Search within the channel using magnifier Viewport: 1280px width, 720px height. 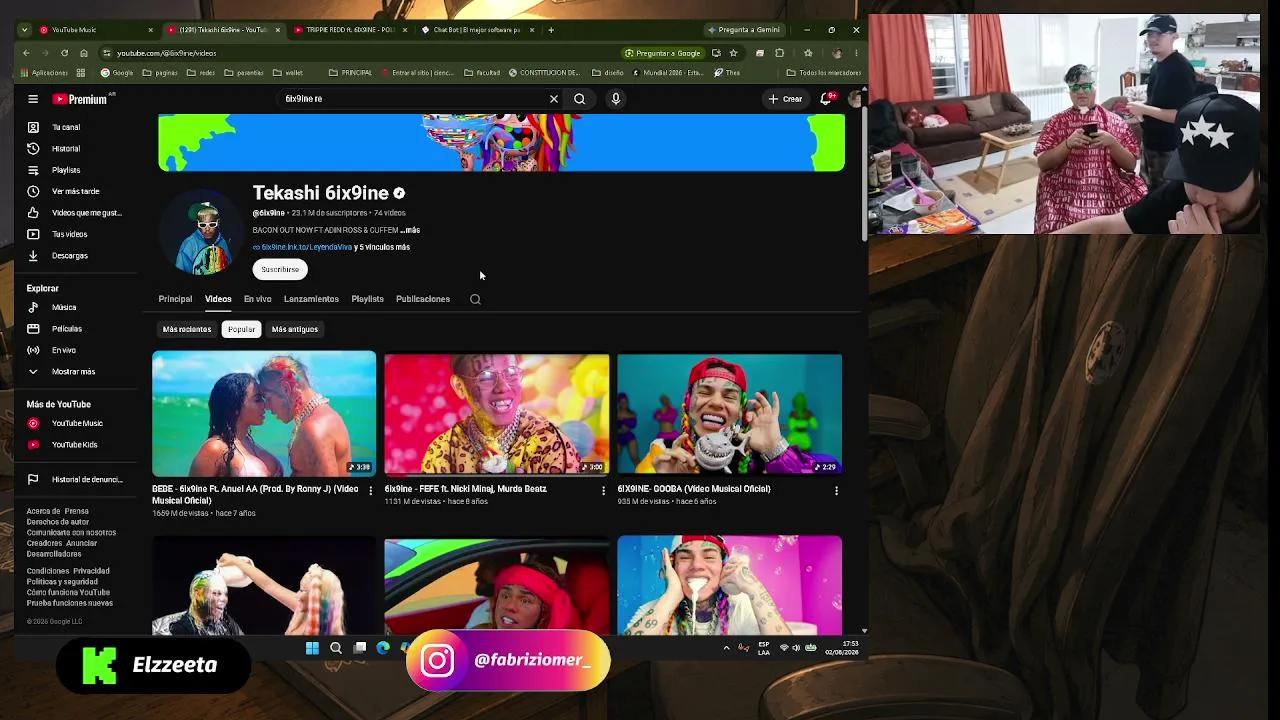(475, 299)
